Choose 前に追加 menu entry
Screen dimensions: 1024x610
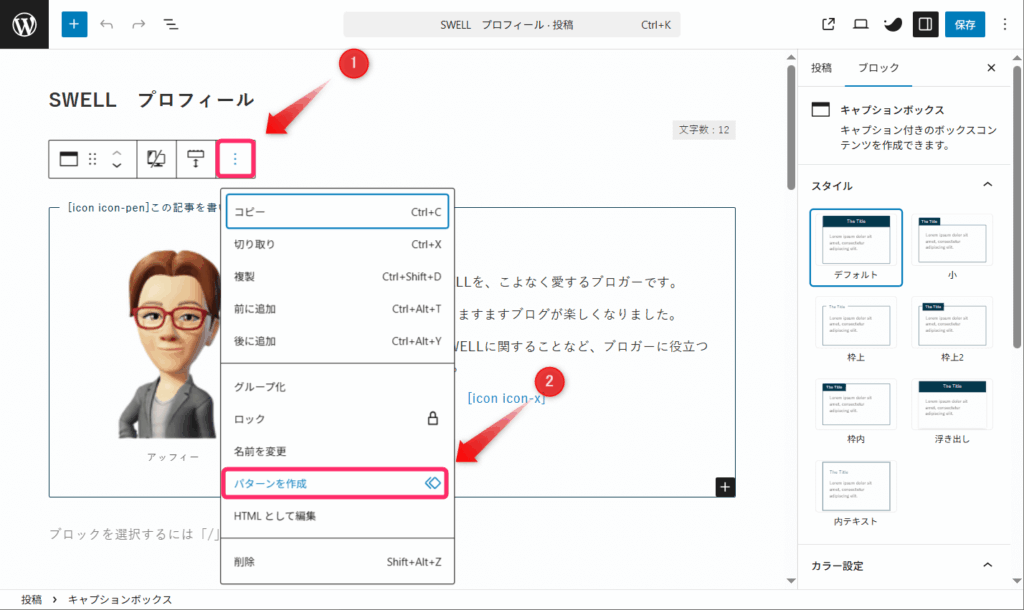click(x=338, y=309)
